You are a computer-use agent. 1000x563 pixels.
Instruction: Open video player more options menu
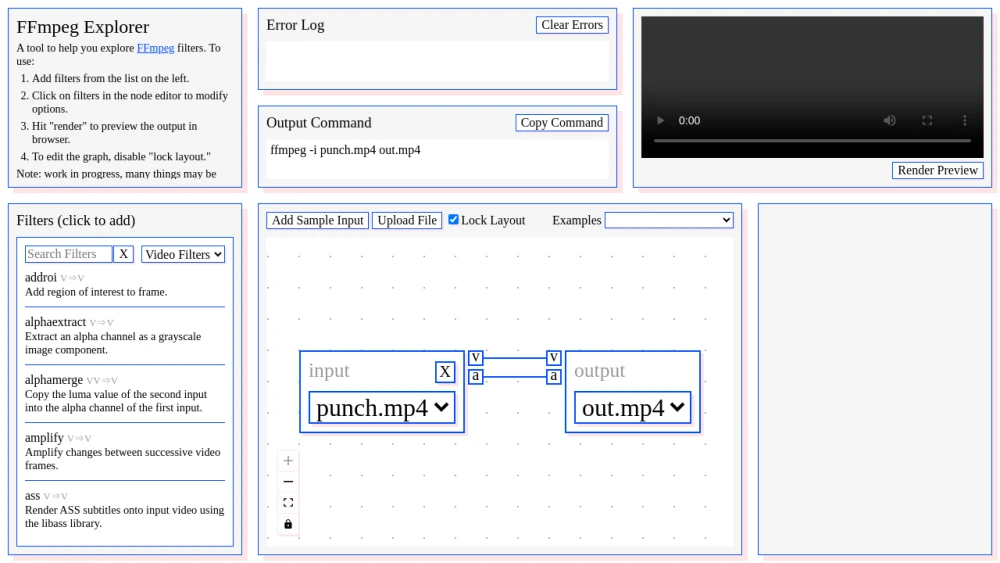[964, 121]
